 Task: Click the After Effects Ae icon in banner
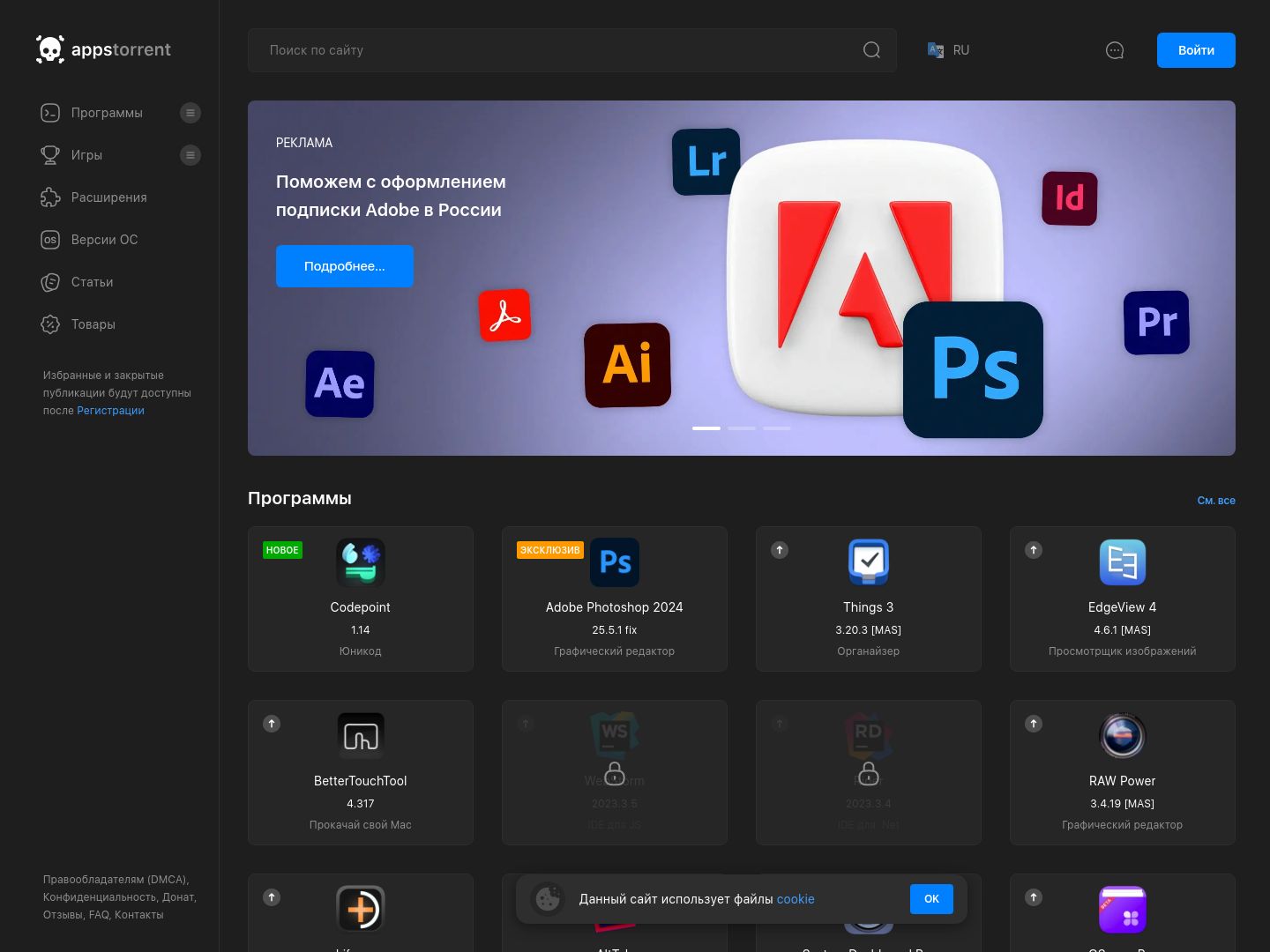(x=340, y=384)
